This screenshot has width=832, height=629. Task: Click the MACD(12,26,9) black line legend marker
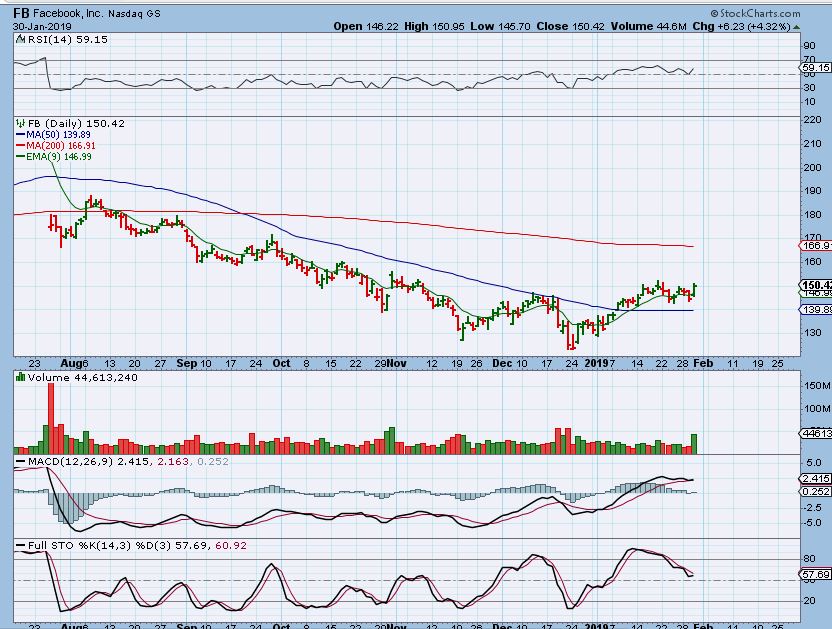coord(20,462)
